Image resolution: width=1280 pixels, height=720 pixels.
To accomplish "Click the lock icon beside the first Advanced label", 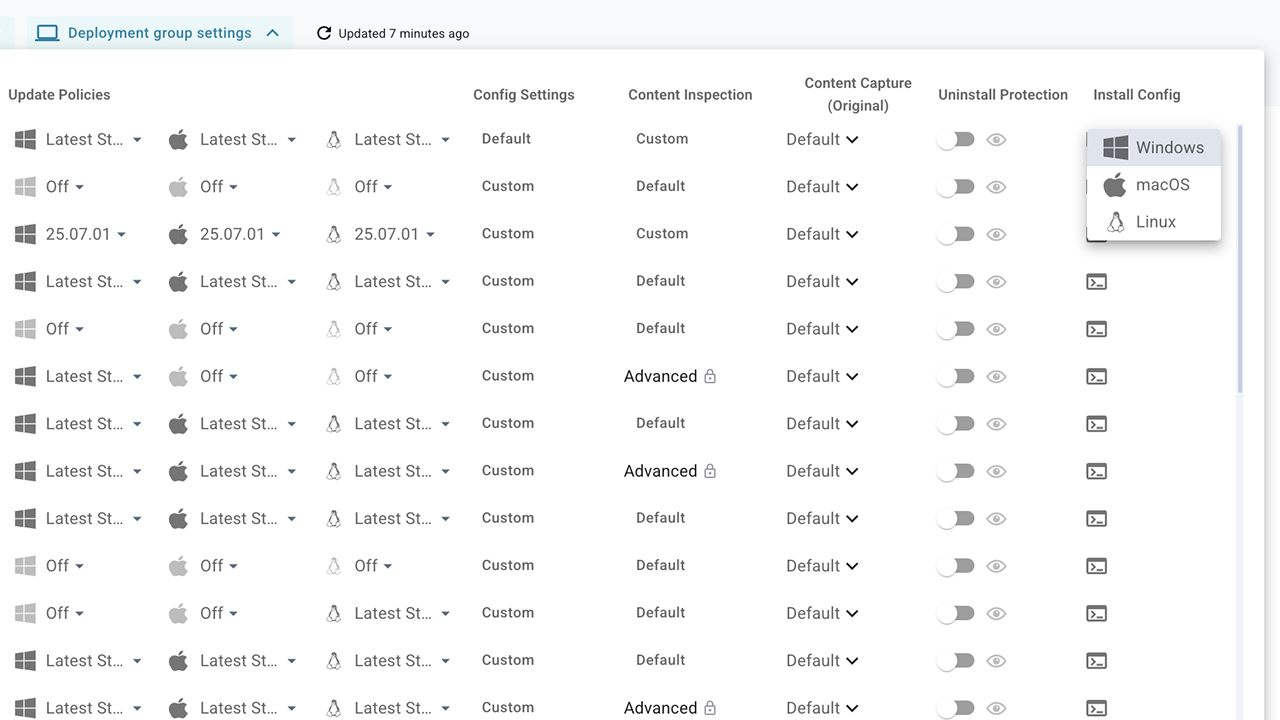I will 710,377.
